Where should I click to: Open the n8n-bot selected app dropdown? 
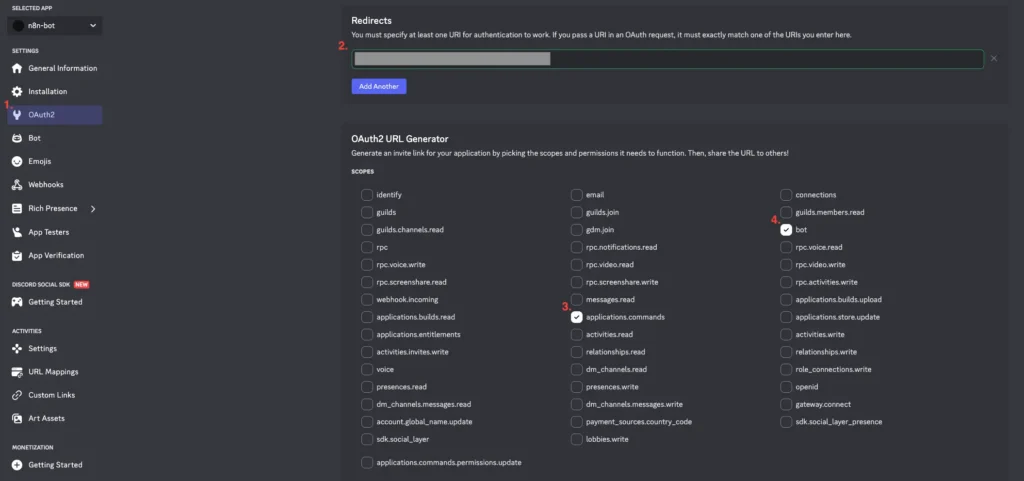(55, 25)
